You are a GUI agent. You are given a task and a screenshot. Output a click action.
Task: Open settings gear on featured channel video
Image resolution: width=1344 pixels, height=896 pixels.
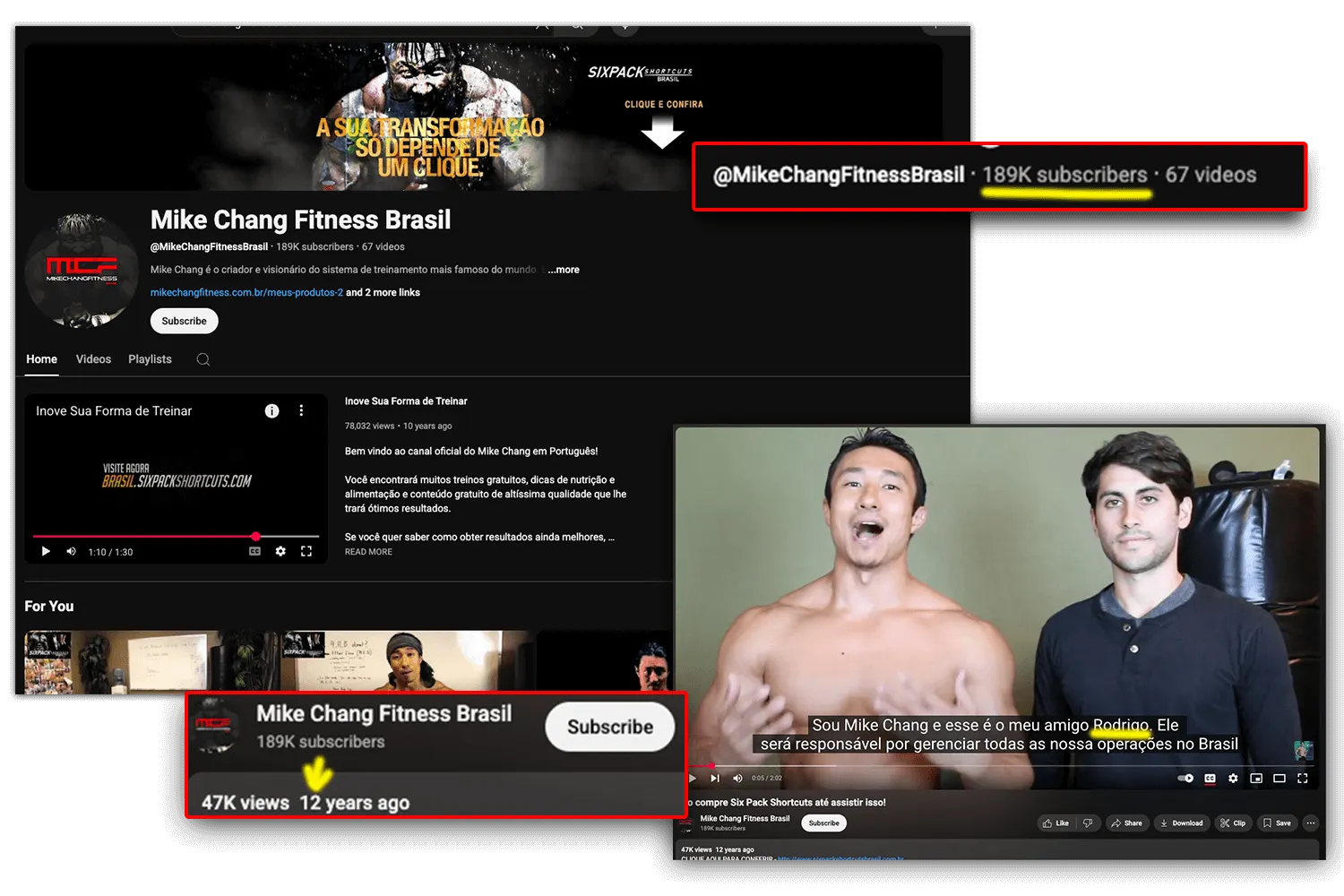280,551
